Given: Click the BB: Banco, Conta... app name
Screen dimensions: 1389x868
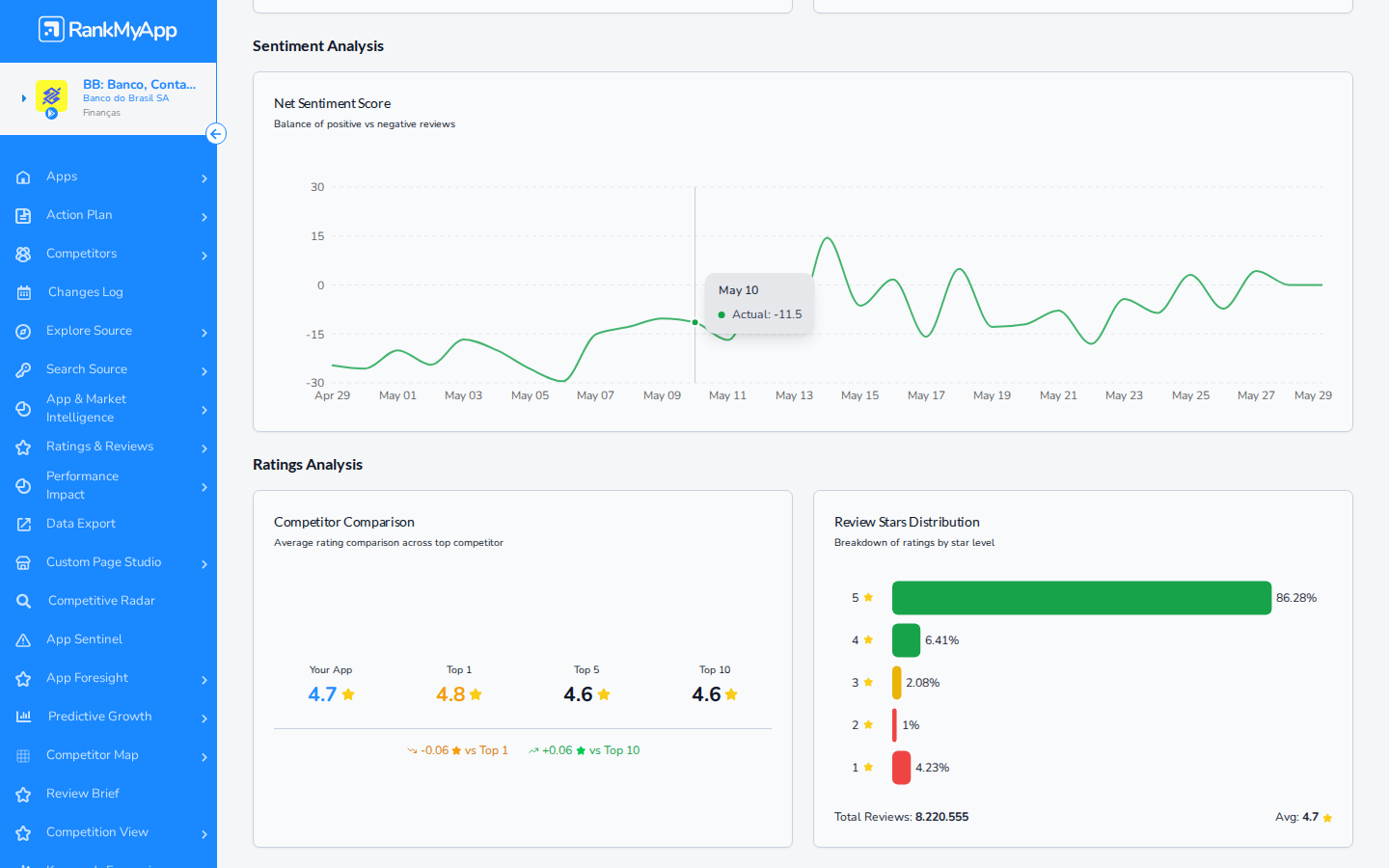Looking at the screenshot, I should tap(139, 84).
